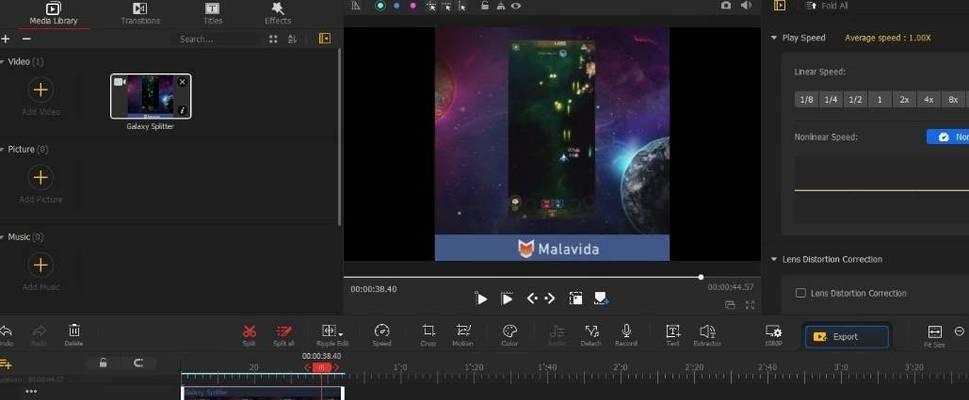Toggle the timeline track lock
Image resolution: width=969 pixels, height=400 pixels.
[x=103, y=364]
